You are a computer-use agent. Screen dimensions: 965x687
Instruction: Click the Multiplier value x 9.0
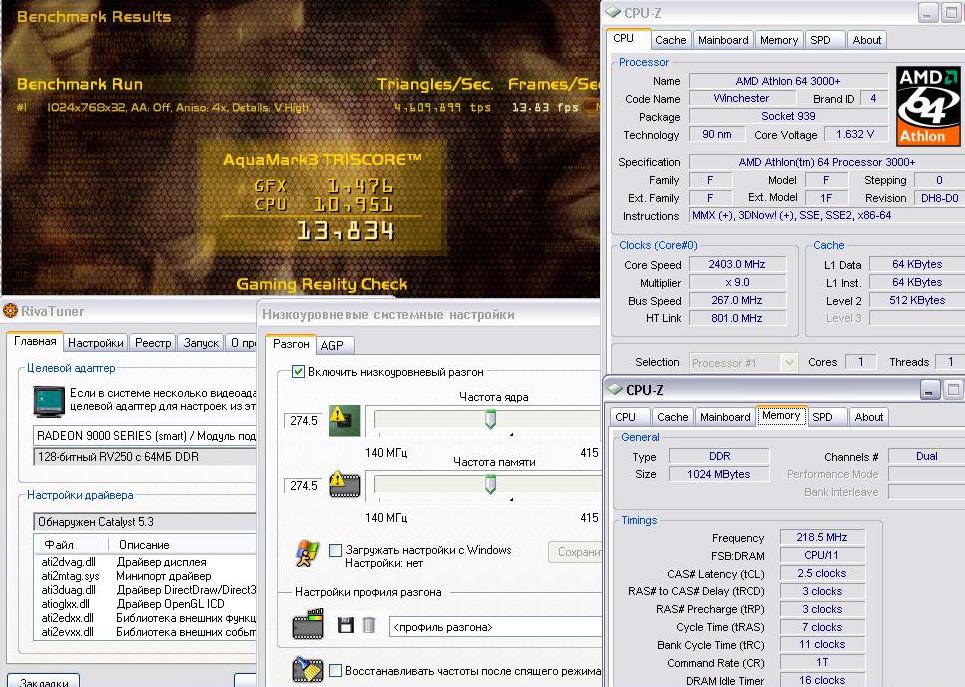point(737,283)
